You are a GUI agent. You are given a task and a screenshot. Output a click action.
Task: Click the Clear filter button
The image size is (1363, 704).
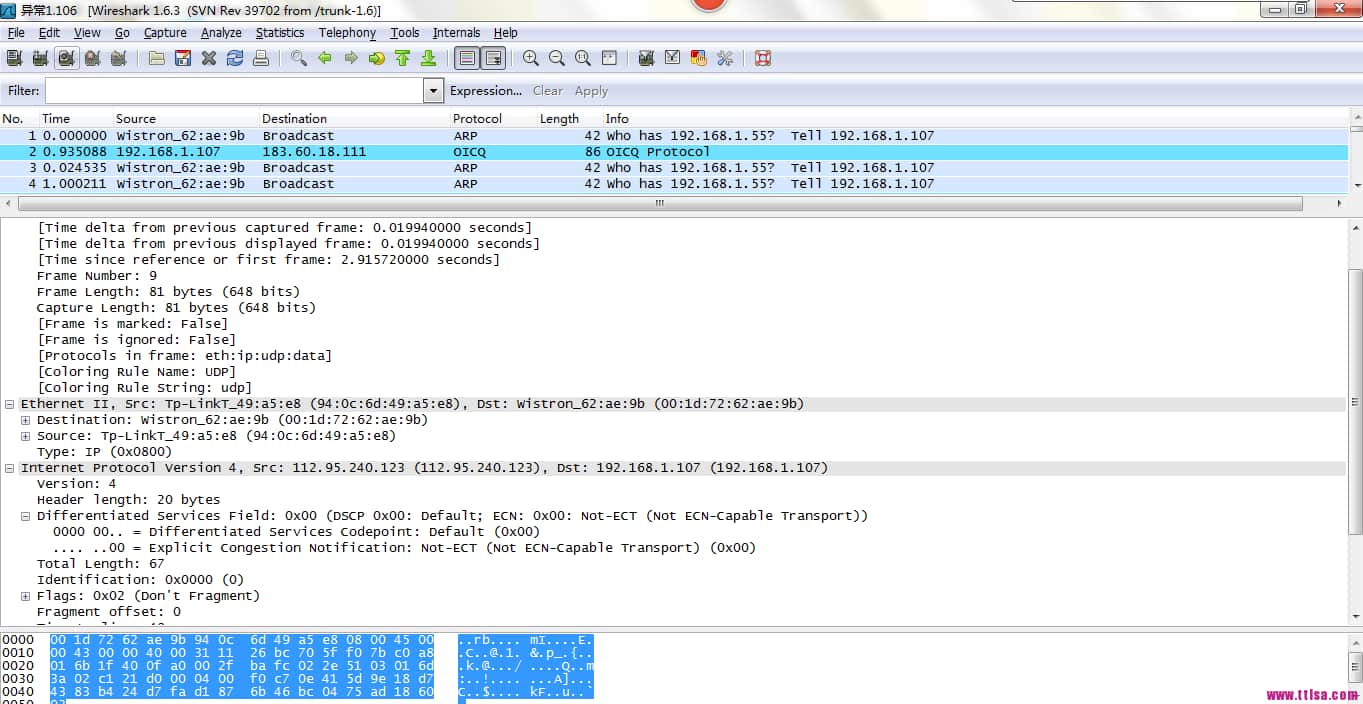547,91
